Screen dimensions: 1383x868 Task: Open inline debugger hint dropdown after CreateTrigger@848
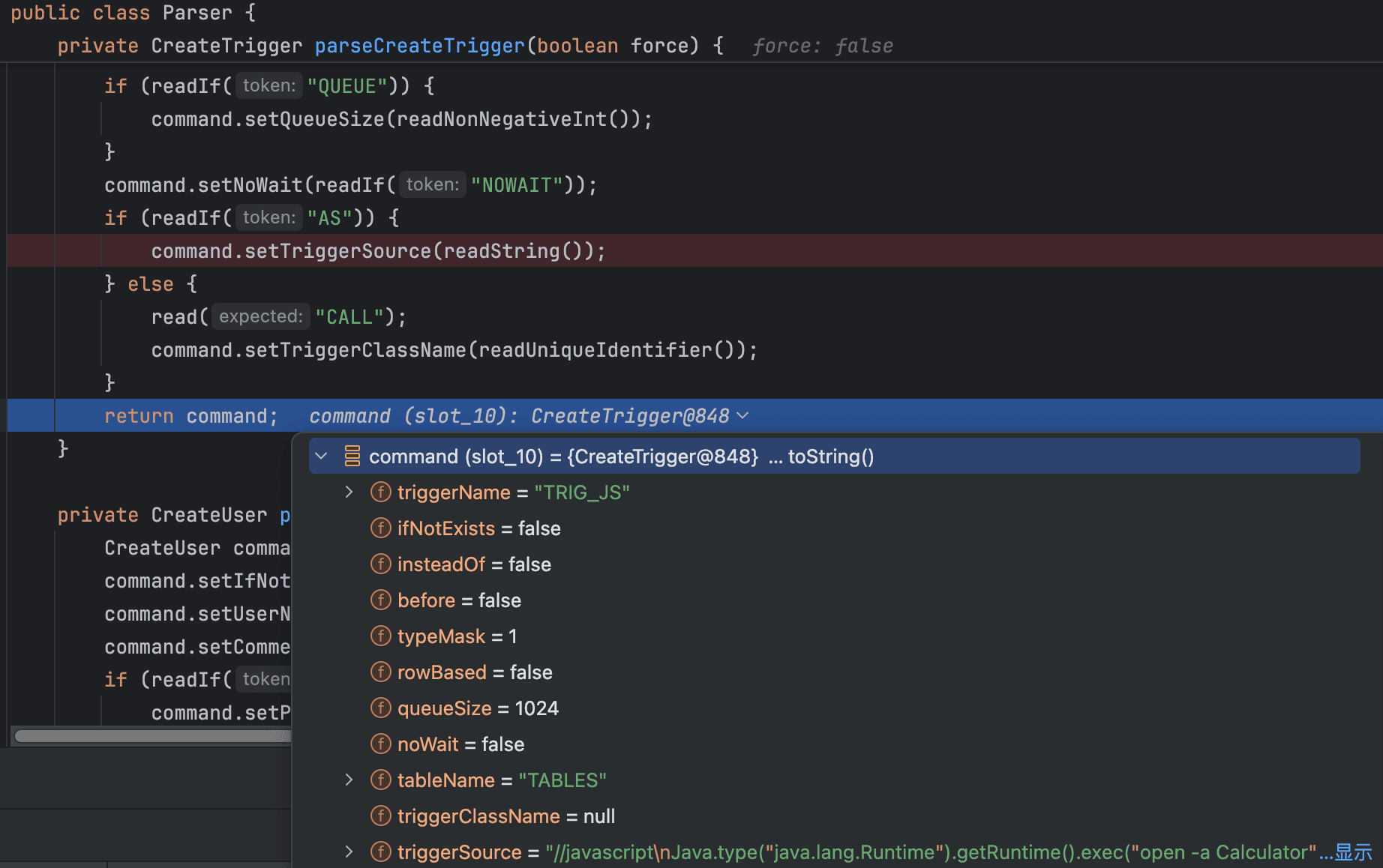pyautogui.click(x=743, y=416)
